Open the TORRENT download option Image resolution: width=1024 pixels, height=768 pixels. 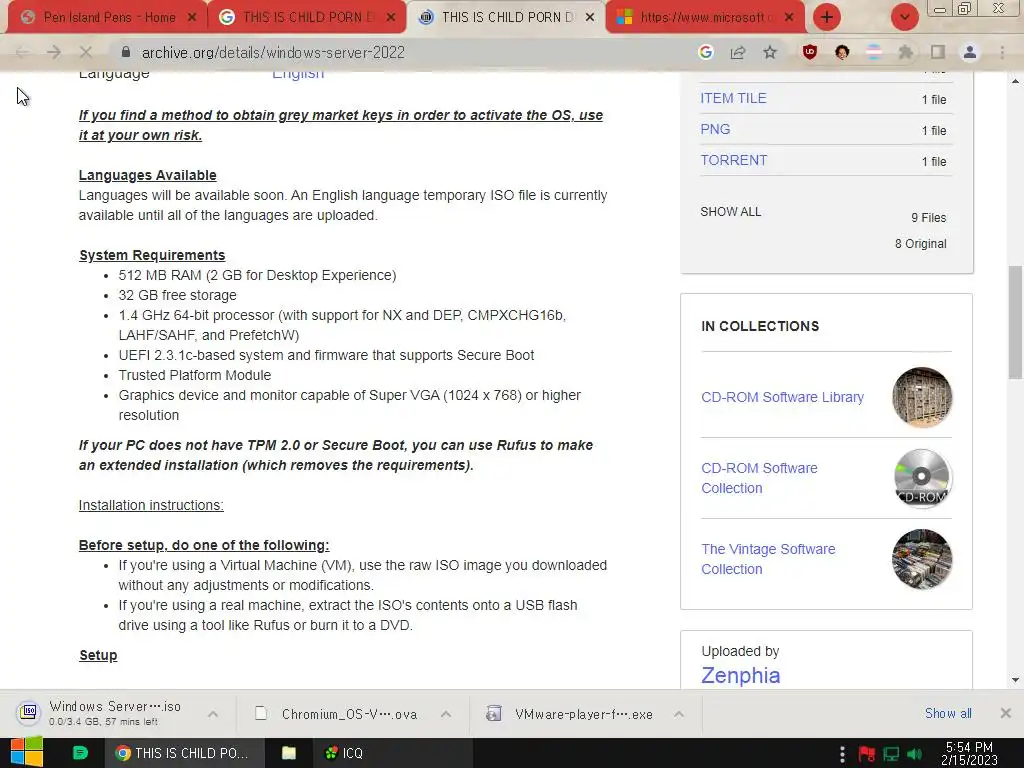tap(733, 161)
